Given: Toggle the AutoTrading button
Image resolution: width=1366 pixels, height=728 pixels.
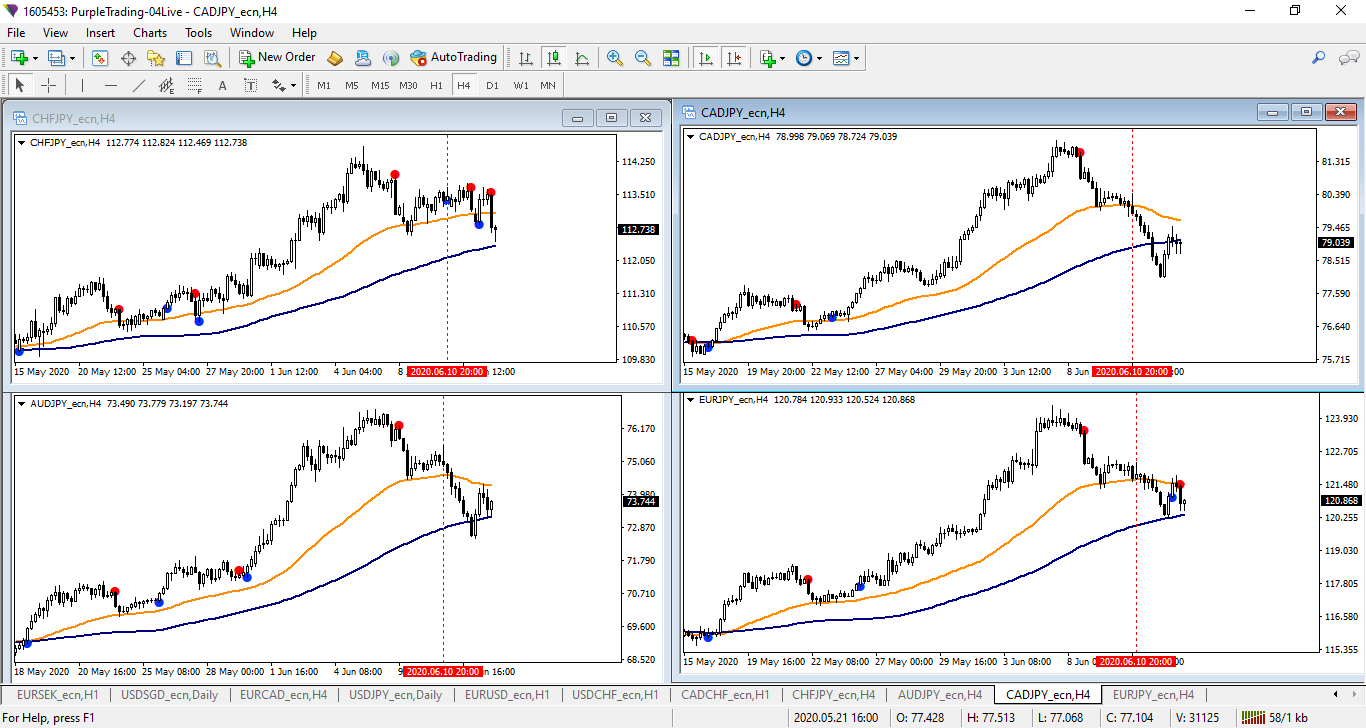Looking at the screenshot, I should (453, 58).
